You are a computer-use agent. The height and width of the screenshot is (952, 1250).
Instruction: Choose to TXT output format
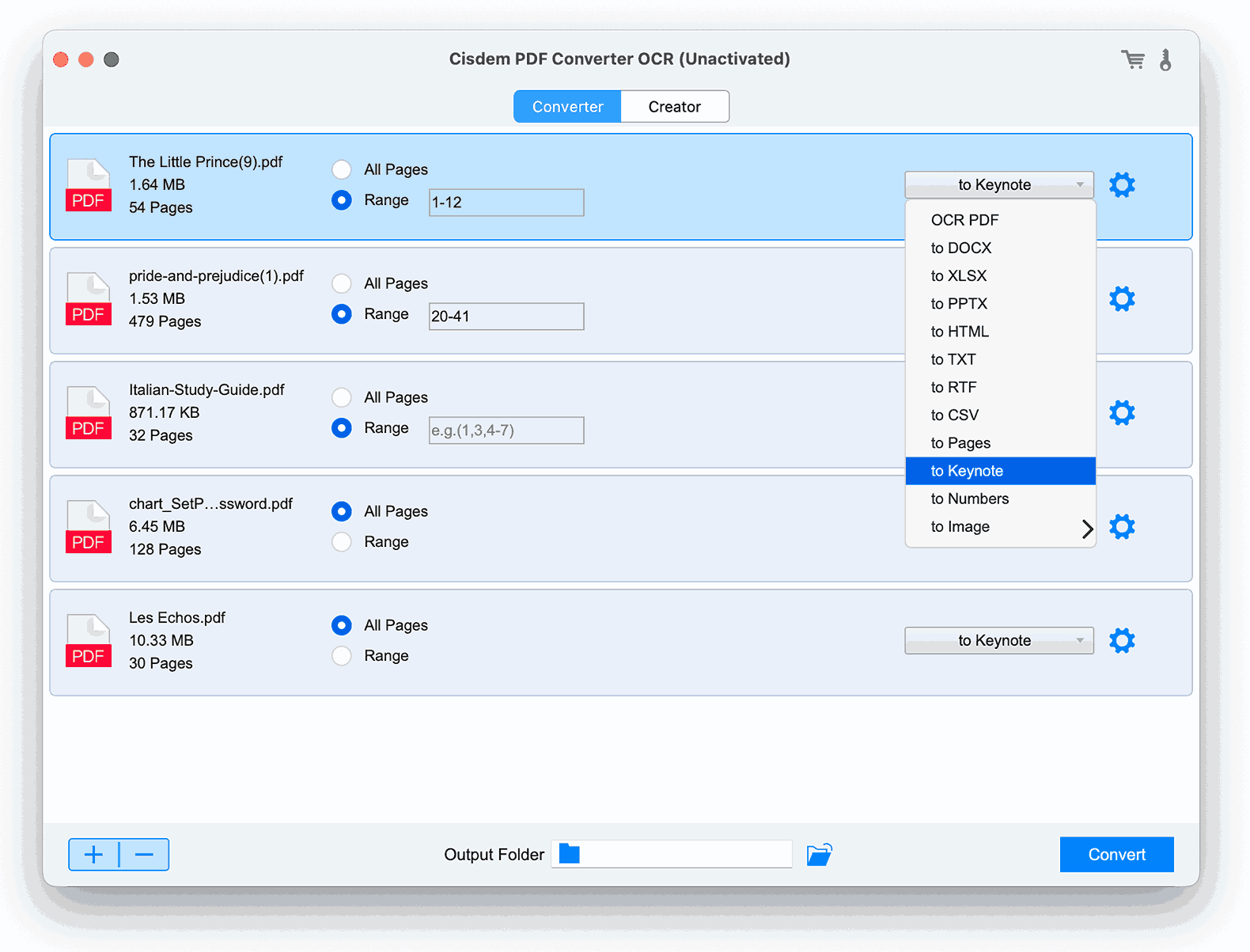click(1001, 359)
